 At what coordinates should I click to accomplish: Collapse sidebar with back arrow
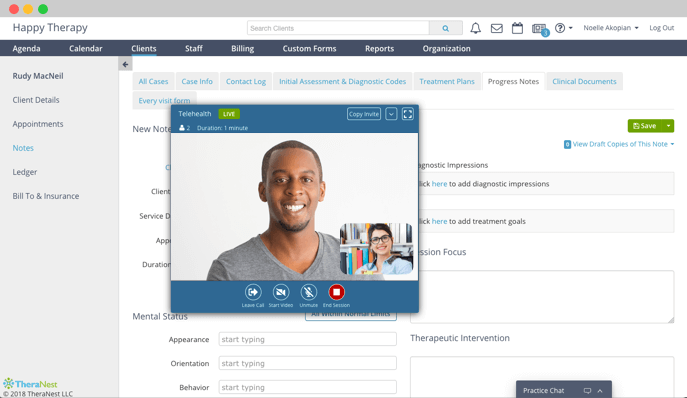(x=125, y=64)
